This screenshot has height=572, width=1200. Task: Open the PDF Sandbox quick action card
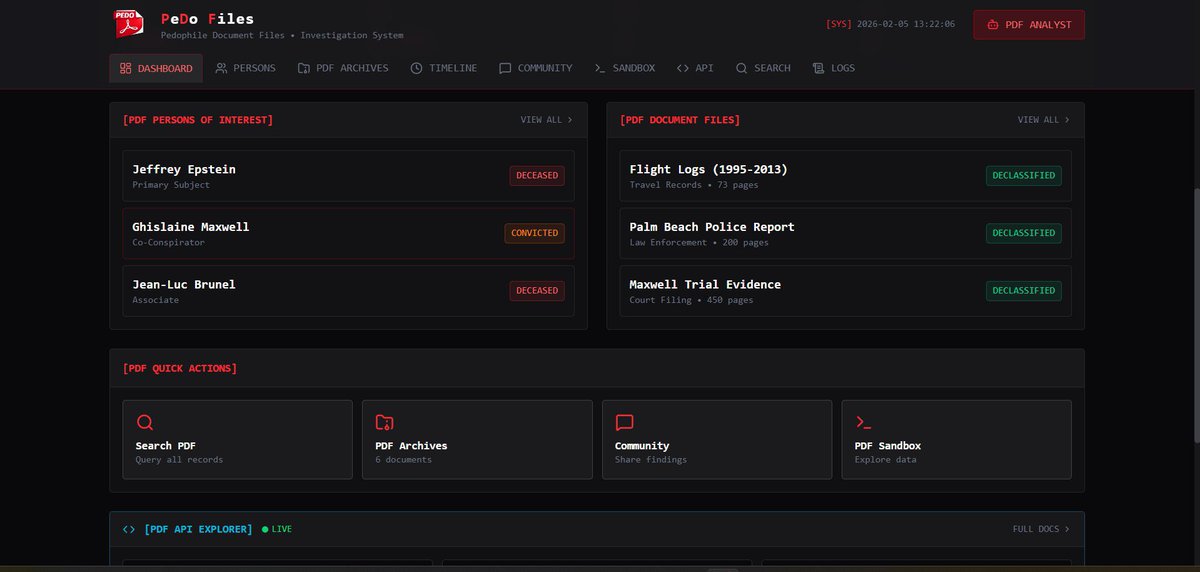[x=957, y=440]
